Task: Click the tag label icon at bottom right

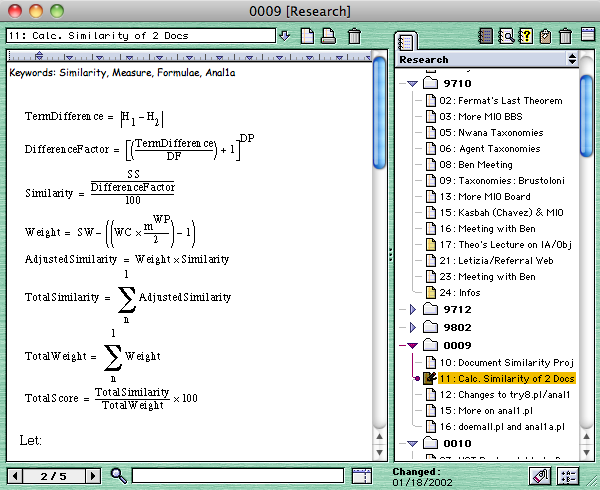Action: click(x=540, y=476)
